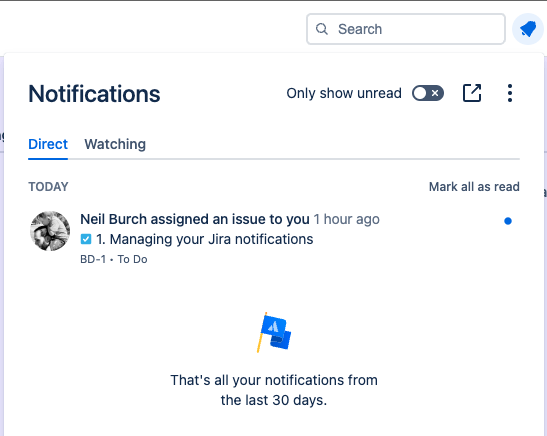Click the blue task type icon
Image resolution: width=547 pixels, height=436 pixels.
[x=86, y=239]
